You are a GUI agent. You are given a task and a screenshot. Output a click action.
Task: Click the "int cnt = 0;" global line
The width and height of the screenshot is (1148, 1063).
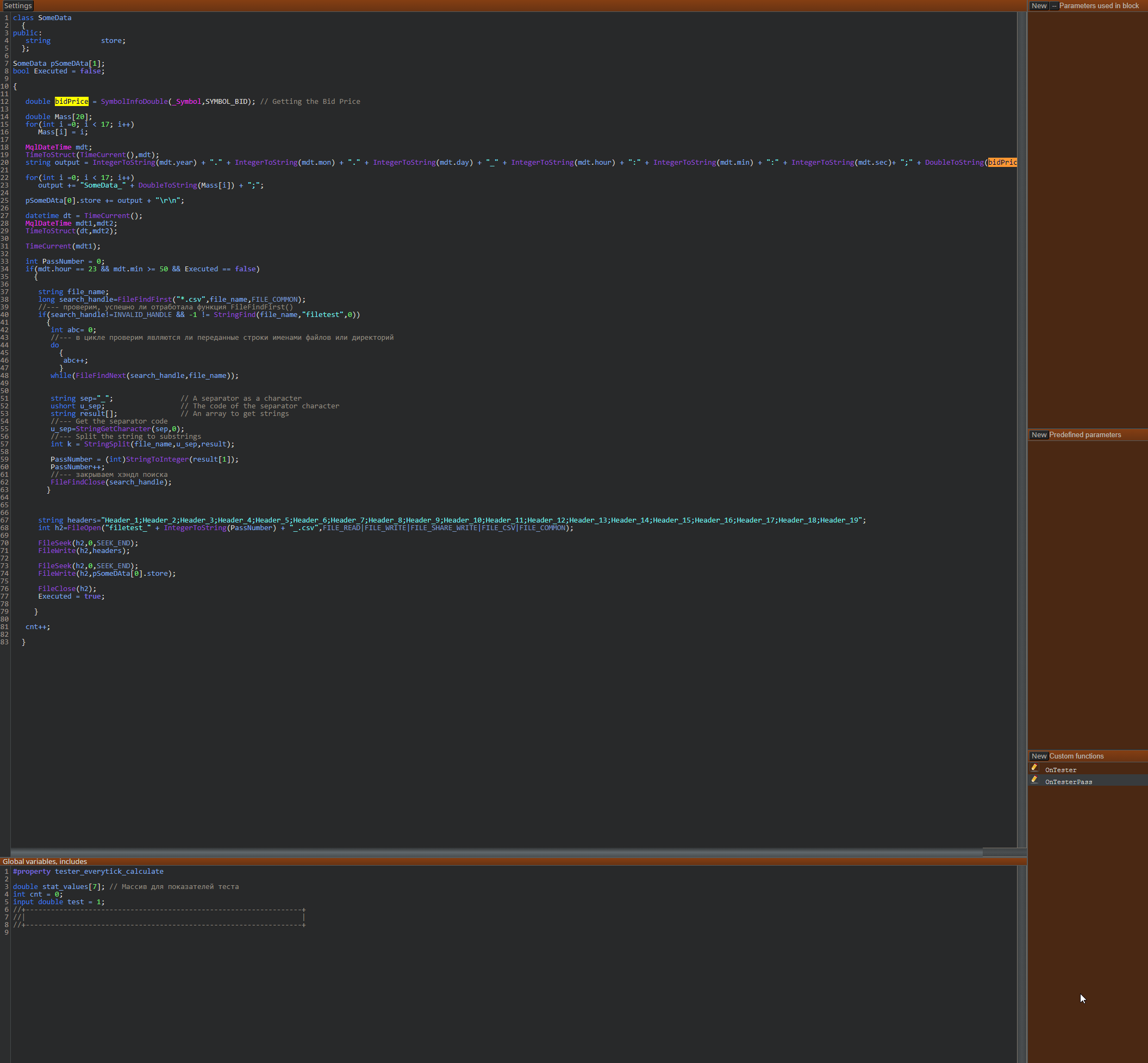tap(38, 894)
